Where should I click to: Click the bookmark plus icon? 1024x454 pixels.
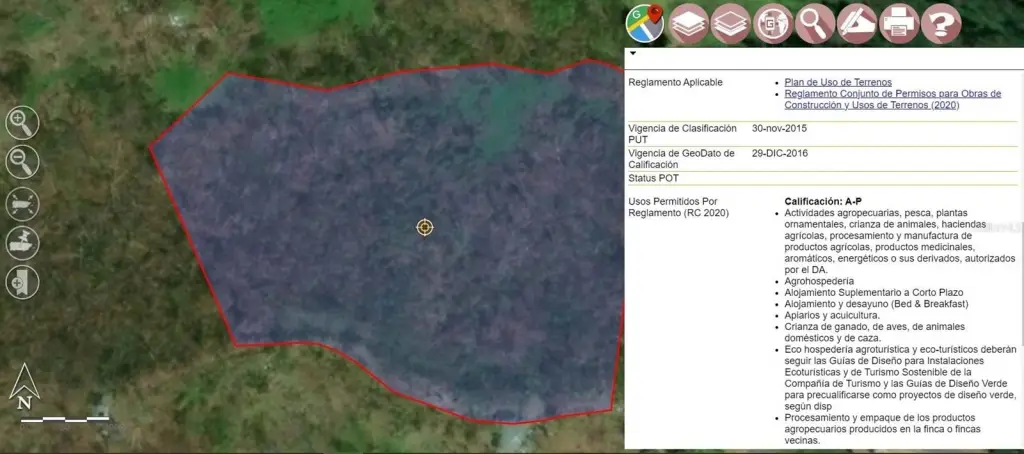coord(22,281)
